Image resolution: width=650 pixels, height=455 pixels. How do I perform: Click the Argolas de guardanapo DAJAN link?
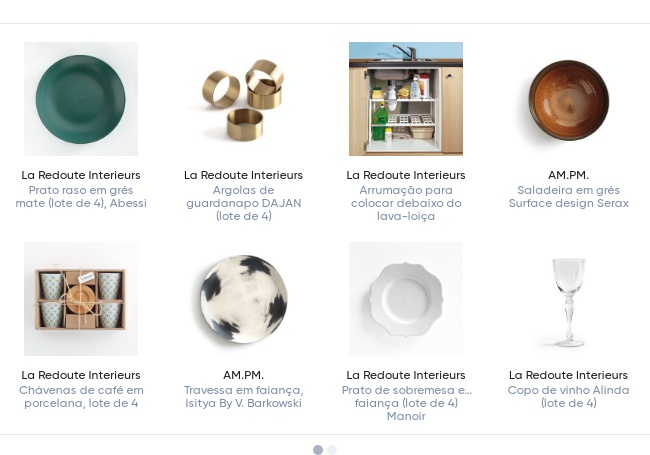(x=243, y=203)
